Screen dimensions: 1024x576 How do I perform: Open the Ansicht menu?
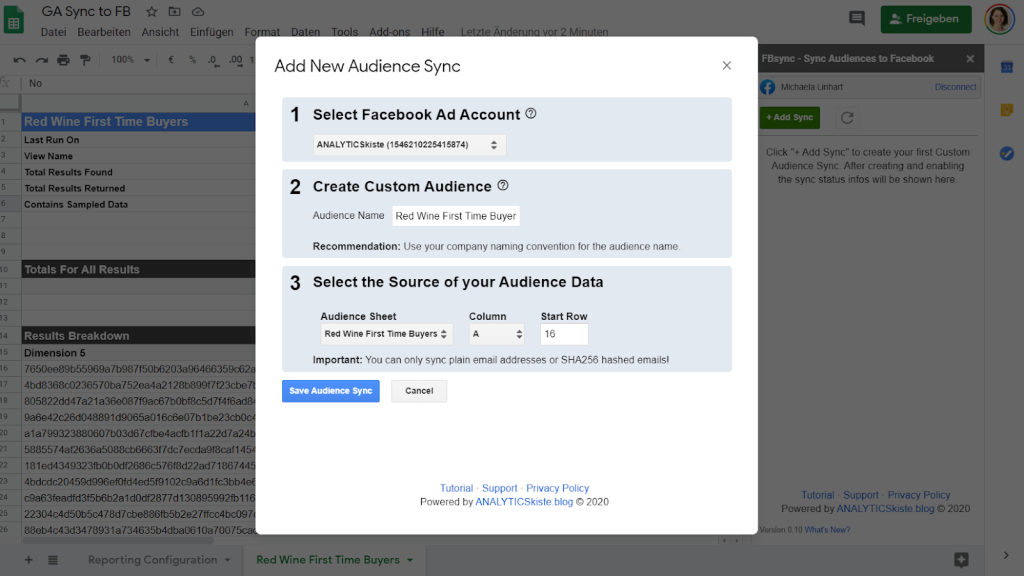(160, 32)
